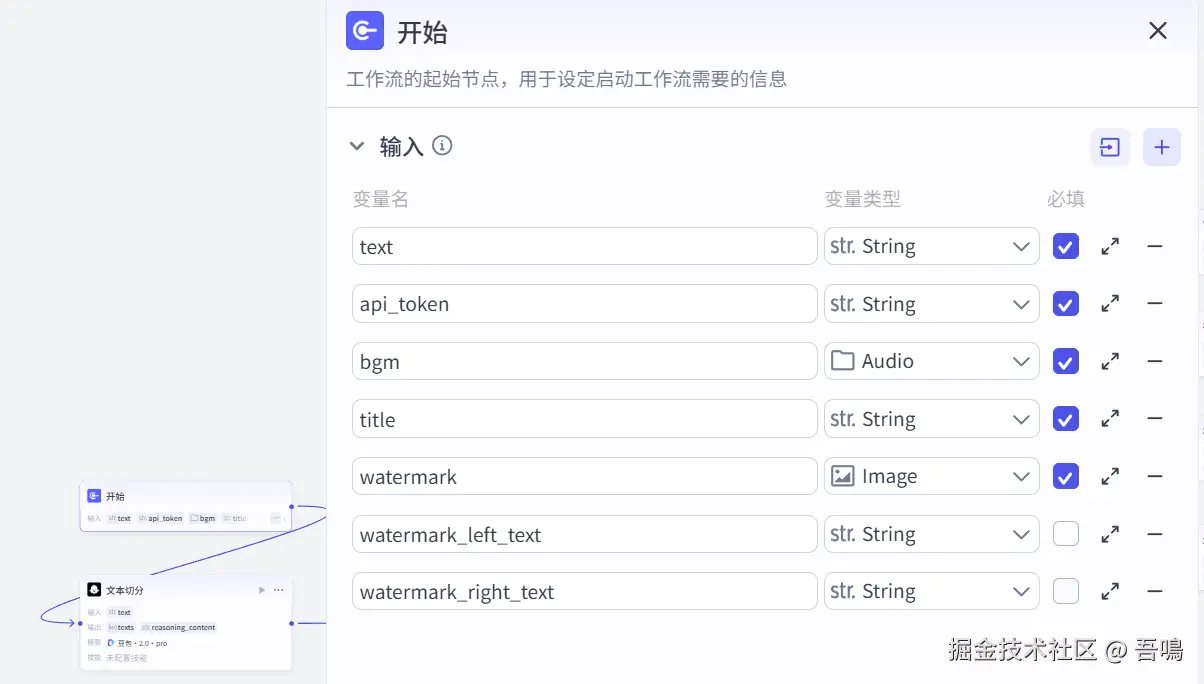Remove the bgm variable with its minus icon

[1154, 361]
